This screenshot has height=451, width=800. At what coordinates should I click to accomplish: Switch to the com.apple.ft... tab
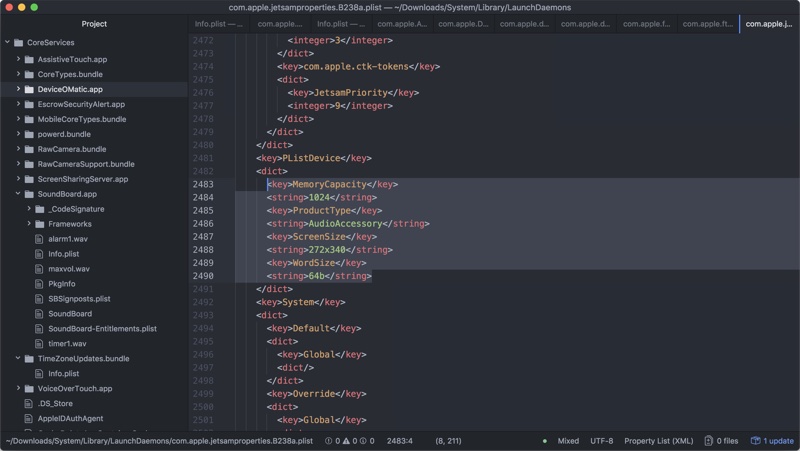pos(708,24)
